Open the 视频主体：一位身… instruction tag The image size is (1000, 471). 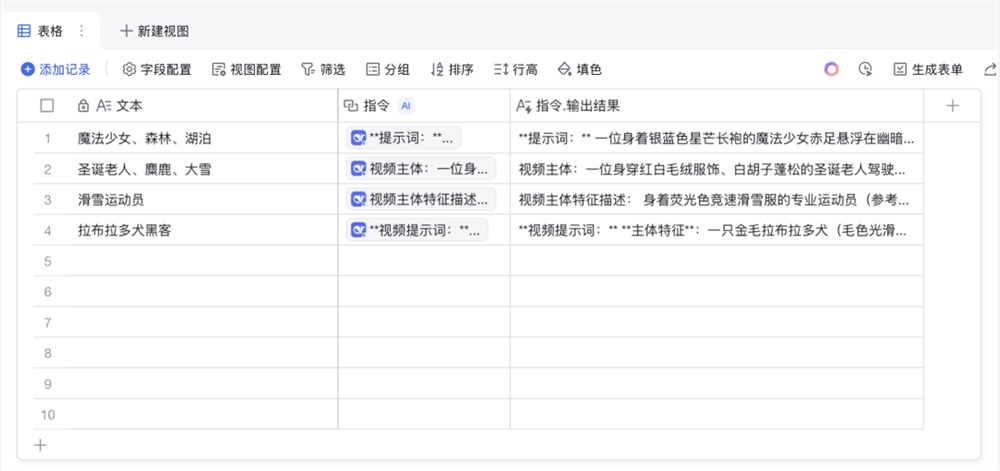[x=421, y=169]
